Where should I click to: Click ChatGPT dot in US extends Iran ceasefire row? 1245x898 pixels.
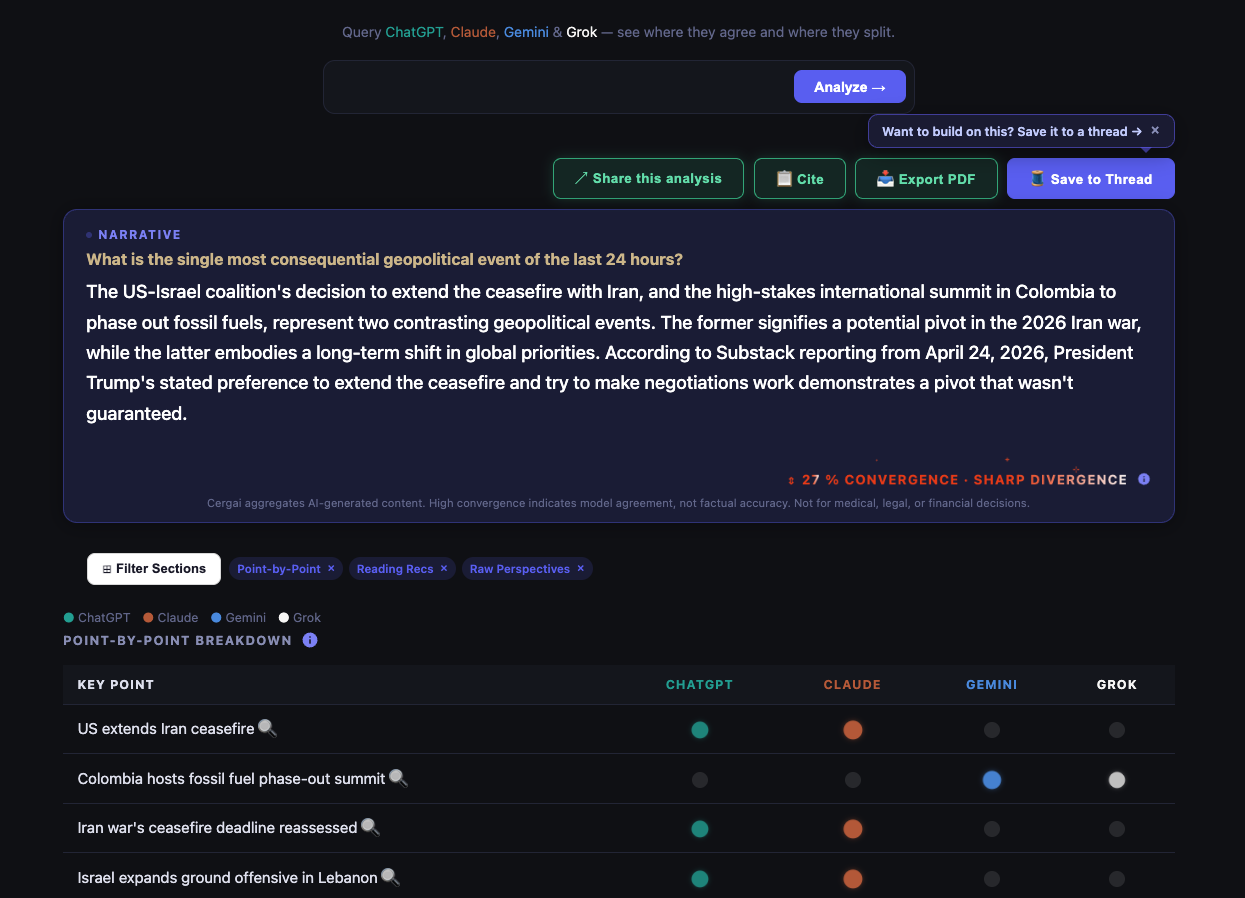pos(700,730)
